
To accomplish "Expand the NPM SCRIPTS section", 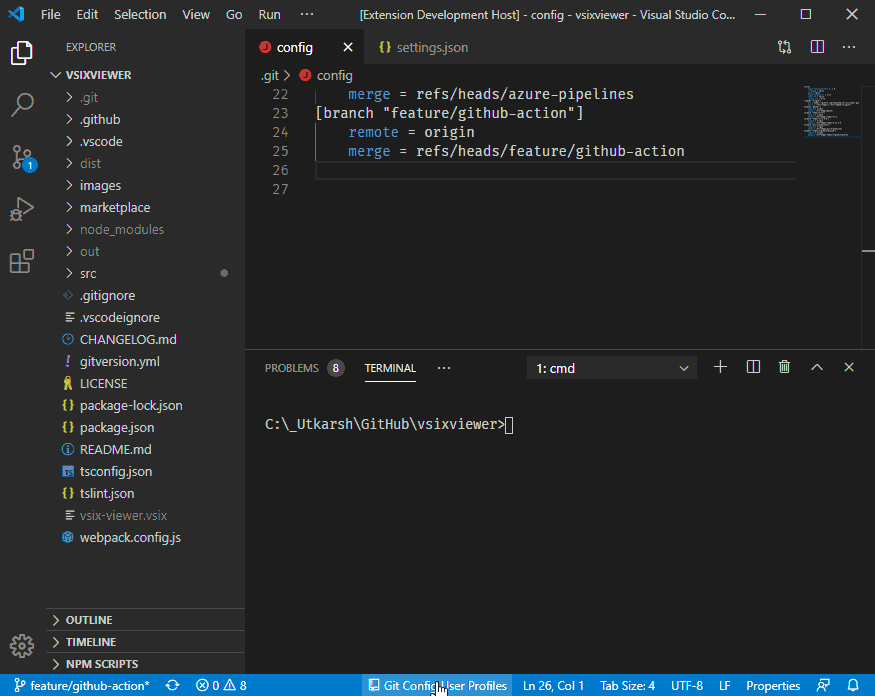I will coord(146,664).
